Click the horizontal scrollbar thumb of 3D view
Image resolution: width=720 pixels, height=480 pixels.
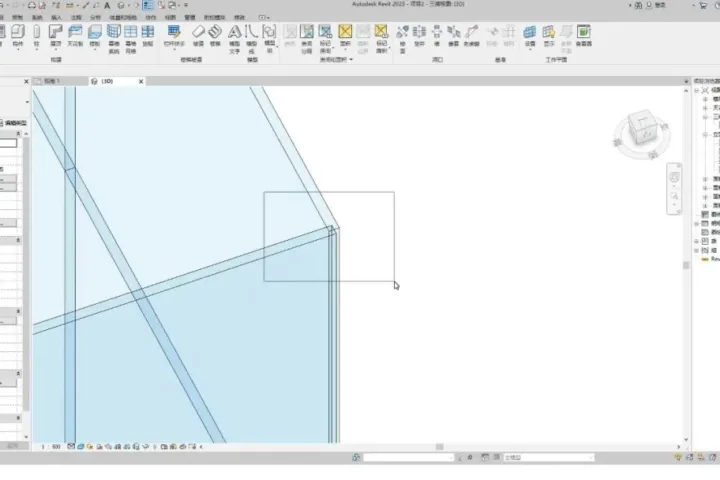pos(439,446)
